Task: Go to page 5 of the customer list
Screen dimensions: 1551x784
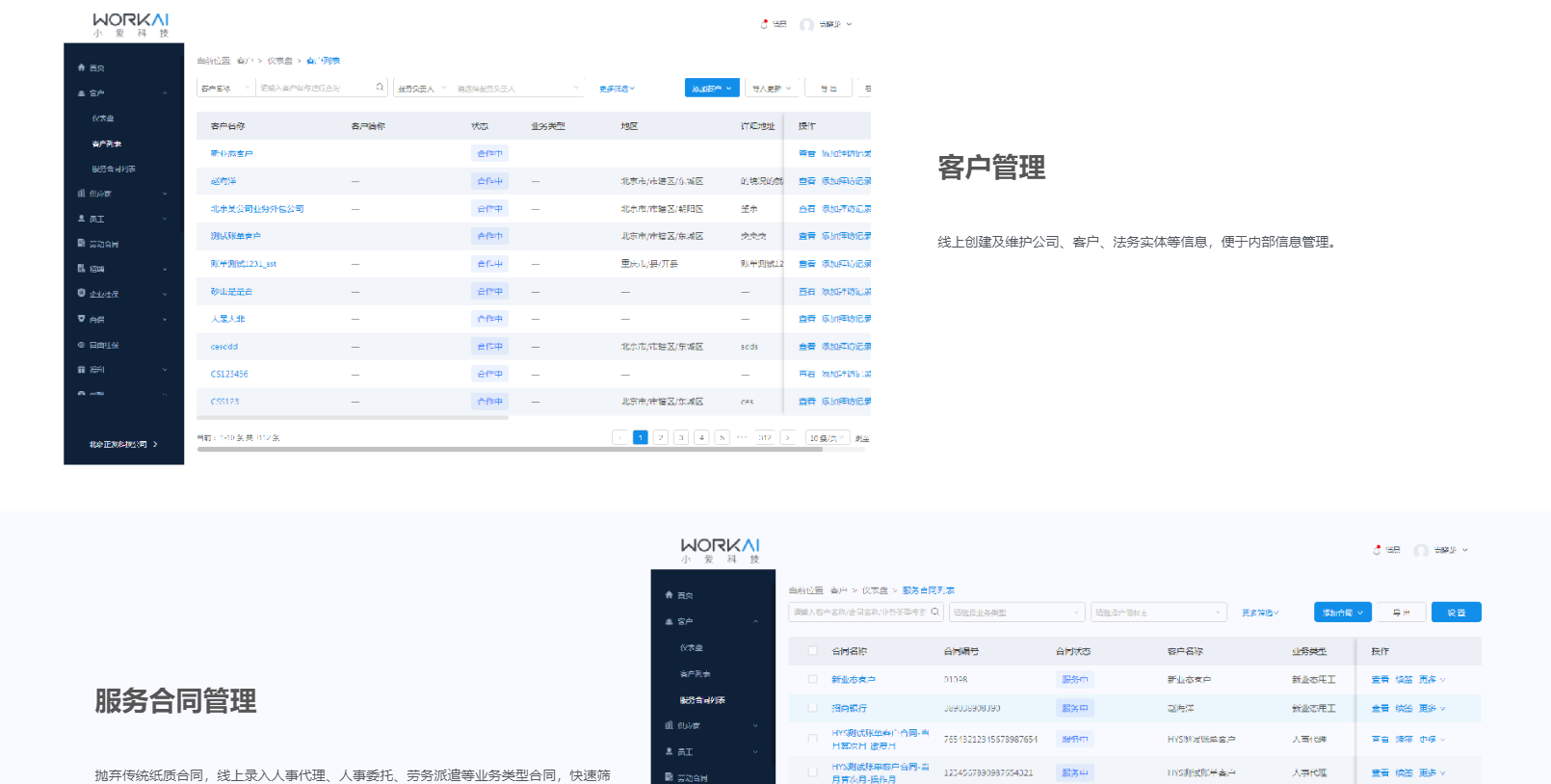Action: 722,437
